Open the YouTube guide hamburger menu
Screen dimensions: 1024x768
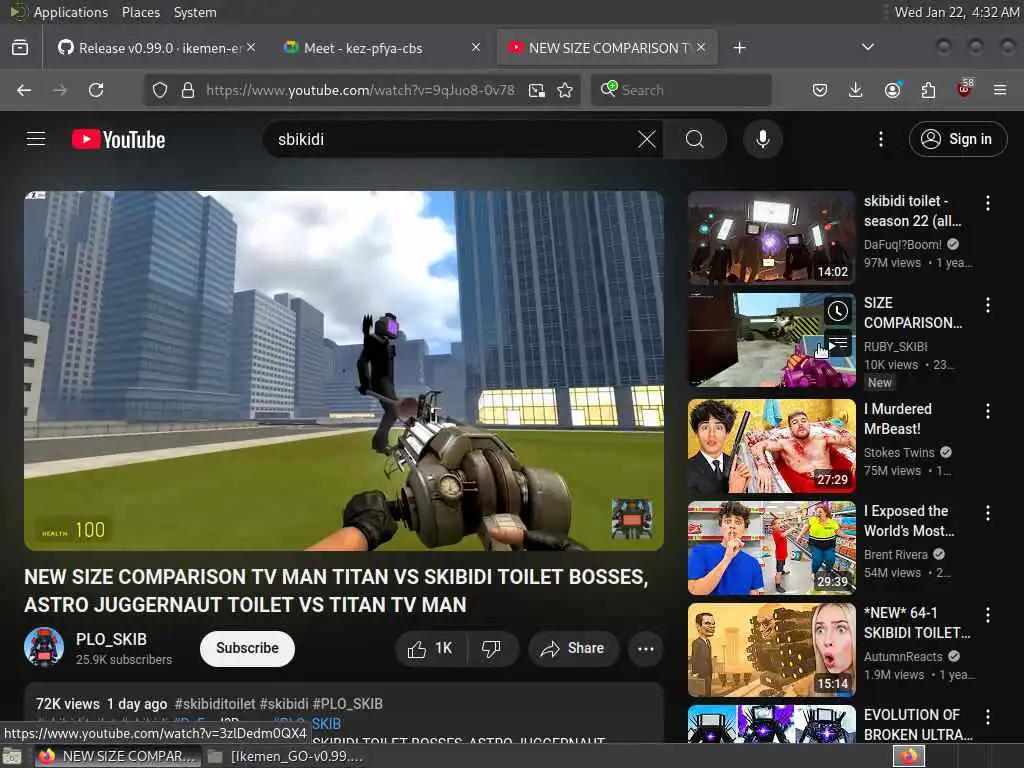[x=36, y=139]
